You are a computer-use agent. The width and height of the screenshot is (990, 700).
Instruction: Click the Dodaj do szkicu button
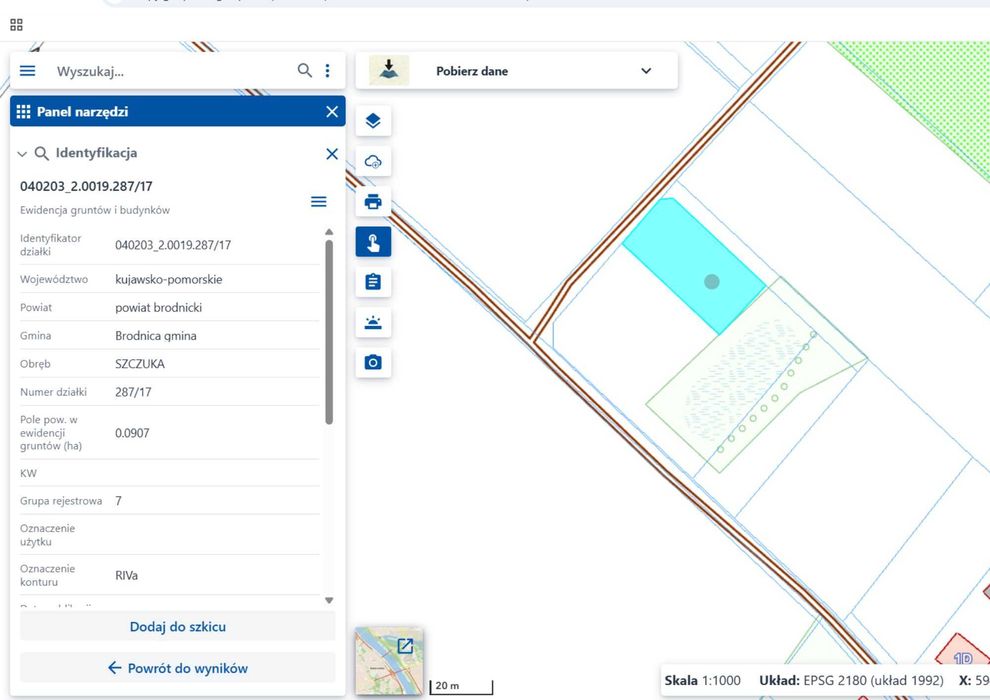(177, 627)
